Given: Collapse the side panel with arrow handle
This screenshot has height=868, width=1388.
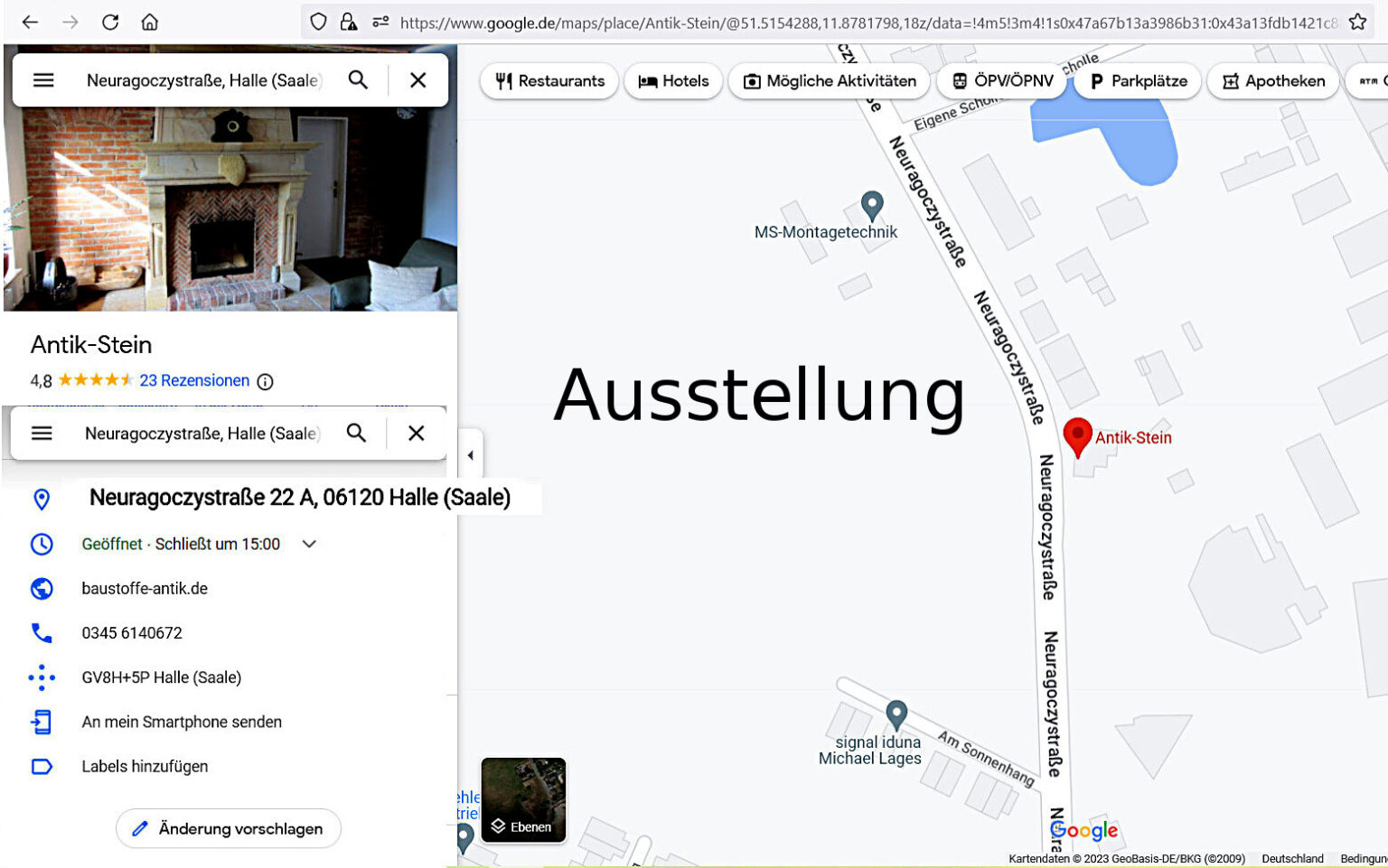Looking at the screenshot, I should pyautogui.click(x=470, y=455).
